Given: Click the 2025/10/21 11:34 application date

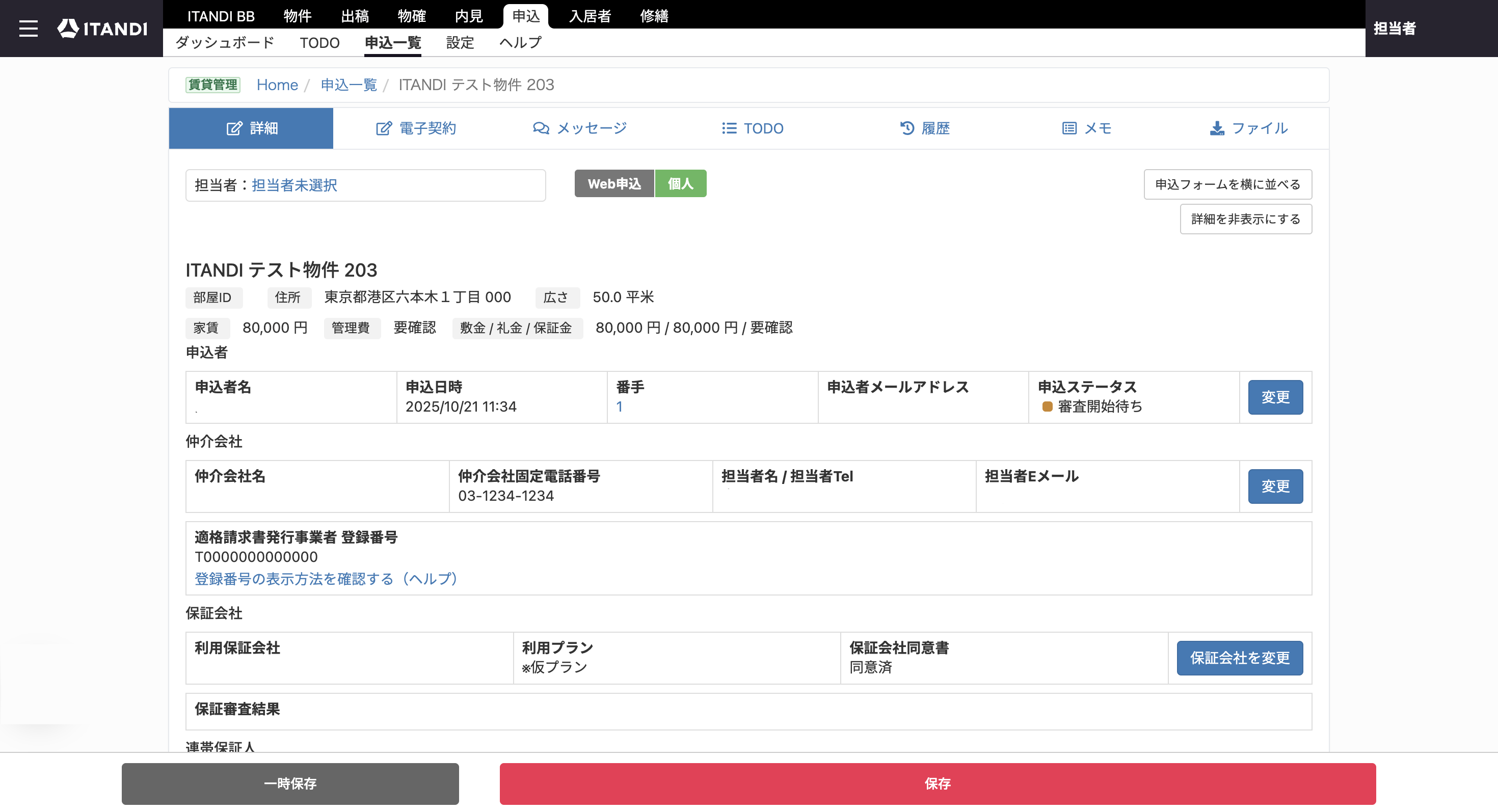Looking at the screenshot, I should tap(461, 407).
